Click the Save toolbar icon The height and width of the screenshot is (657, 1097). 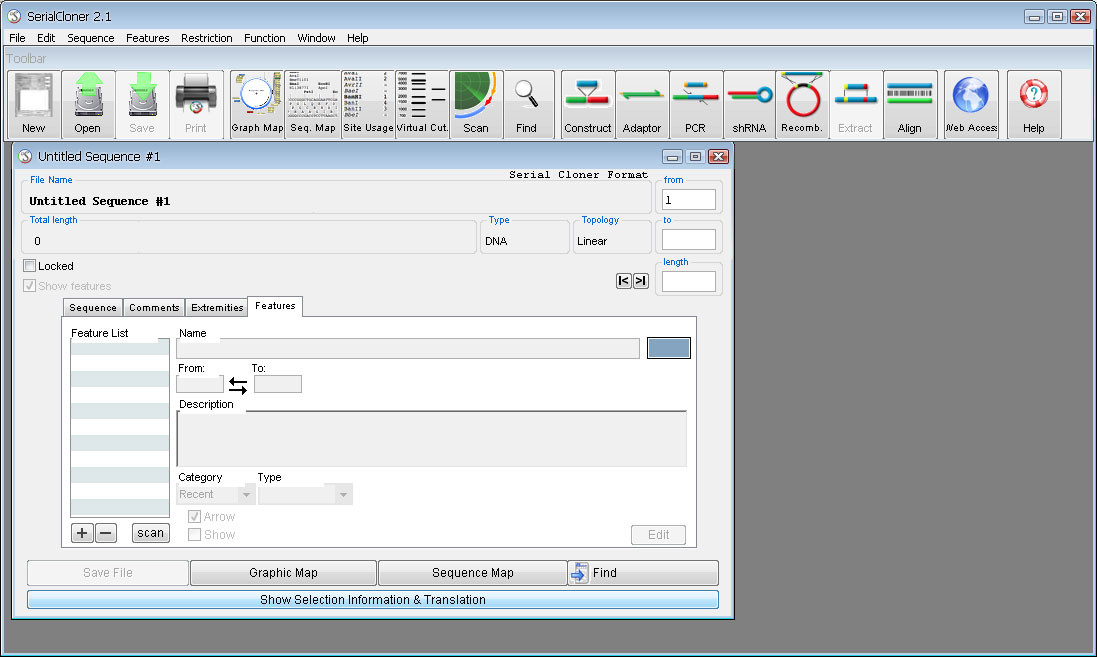(142, 104)
